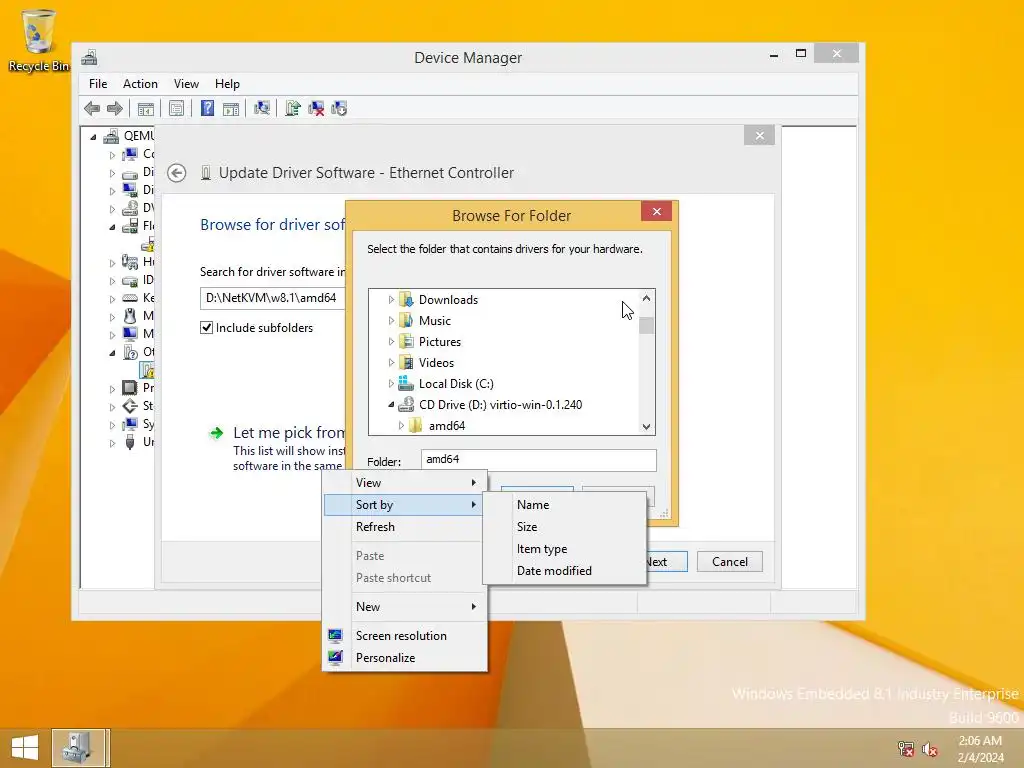
Task: Click the blue Help question mark icon
Action: (x=207, y=108)
